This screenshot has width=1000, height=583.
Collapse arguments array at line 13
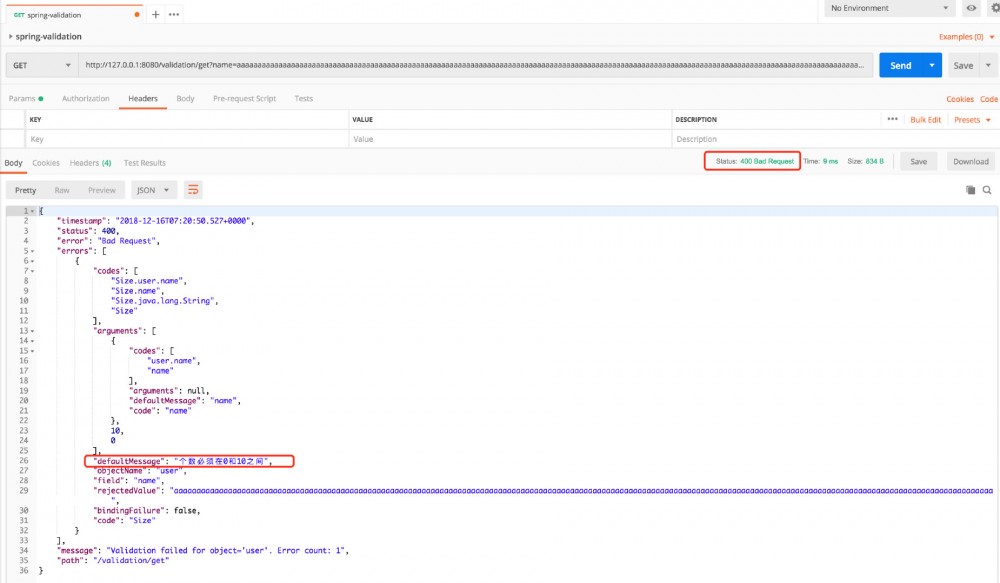coord(33,331)
